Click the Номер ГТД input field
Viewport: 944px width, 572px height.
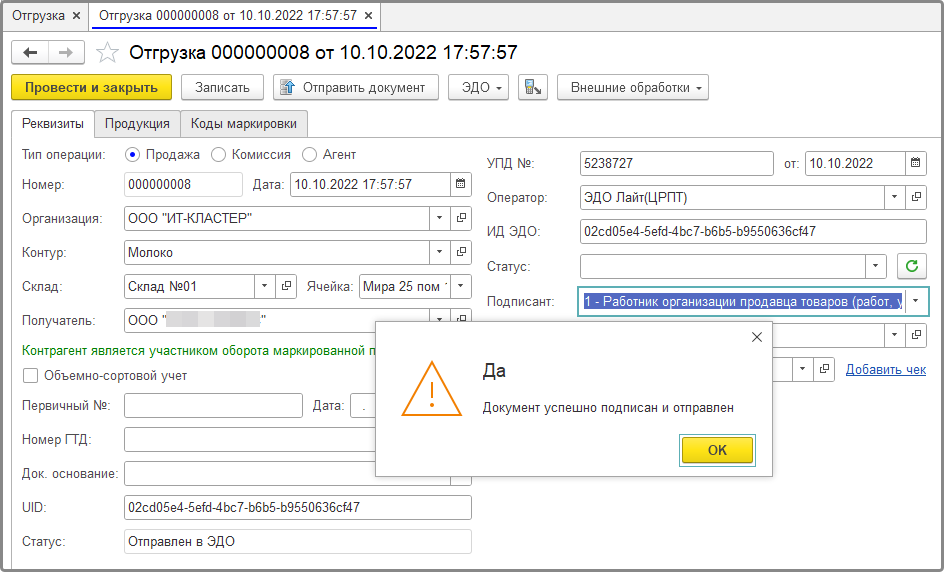pyautogui.click(x=250, y=440)
